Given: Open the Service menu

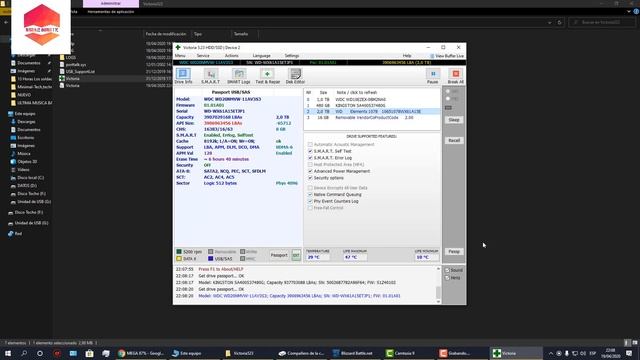Looking at the screenshot, I should [x=203, y=56].
